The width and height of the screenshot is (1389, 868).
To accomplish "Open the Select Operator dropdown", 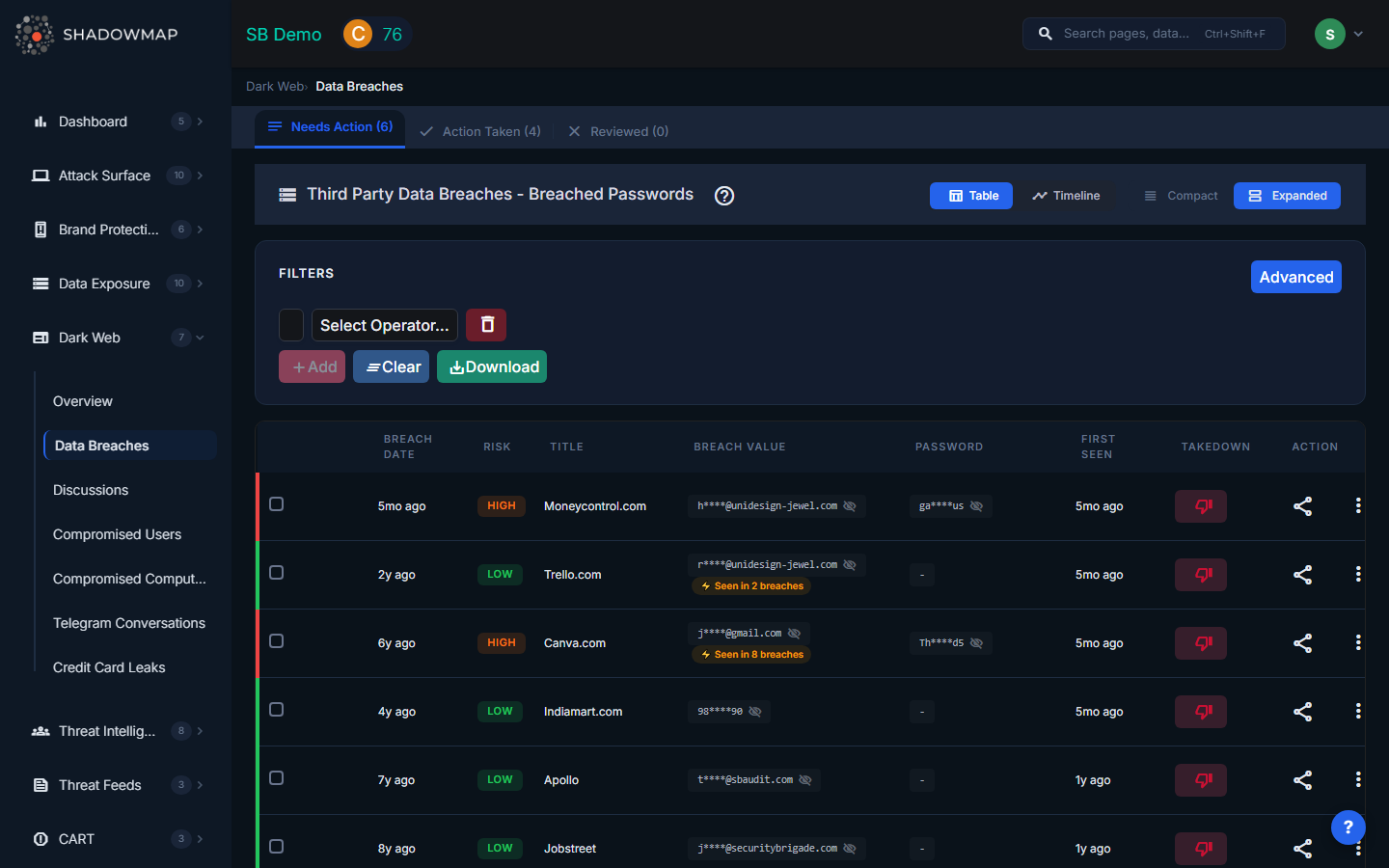I will pos(384,325).
